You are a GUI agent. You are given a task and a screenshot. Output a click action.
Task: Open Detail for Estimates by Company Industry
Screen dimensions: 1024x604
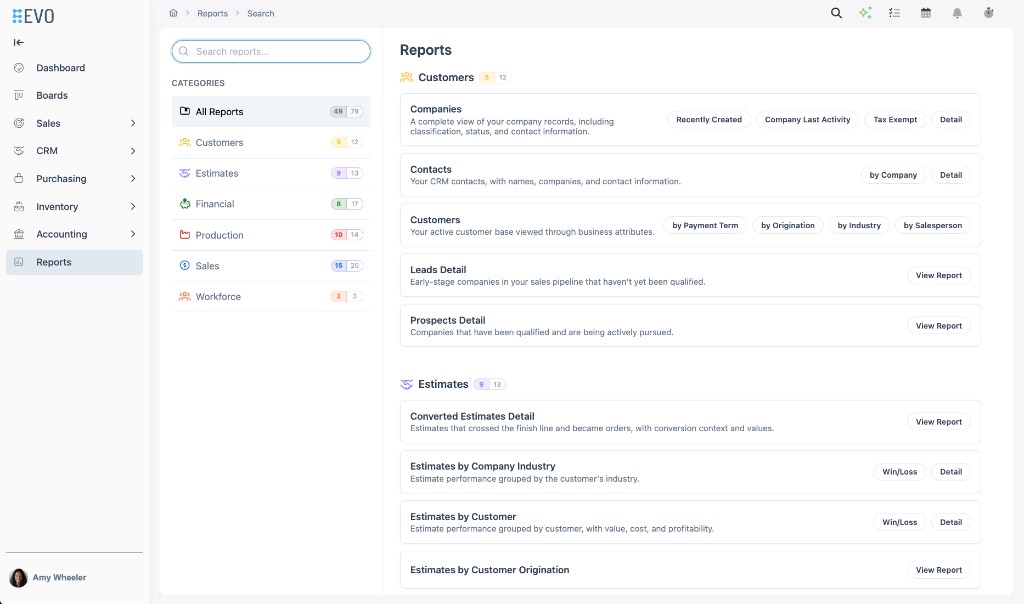click(x=951, y=472)
